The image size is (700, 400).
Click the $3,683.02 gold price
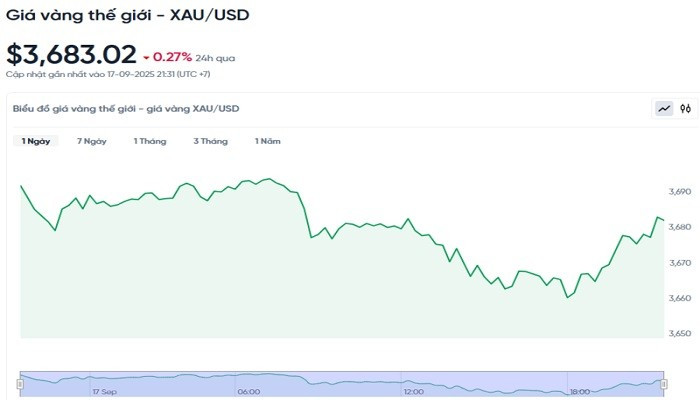tap(70, 55)
